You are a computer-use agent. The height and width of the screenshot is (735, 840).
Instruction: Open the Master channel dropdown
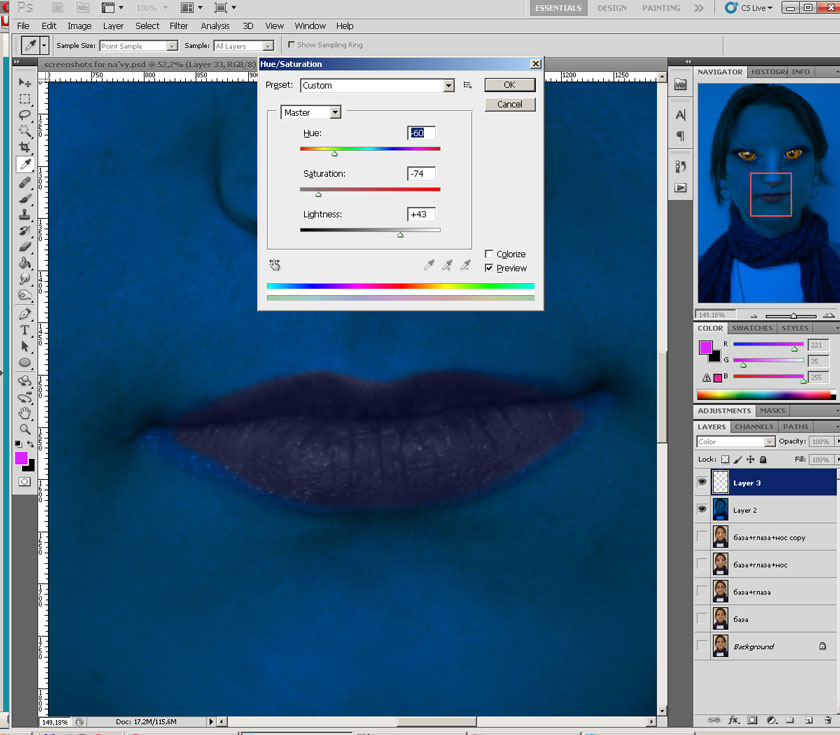335,113
